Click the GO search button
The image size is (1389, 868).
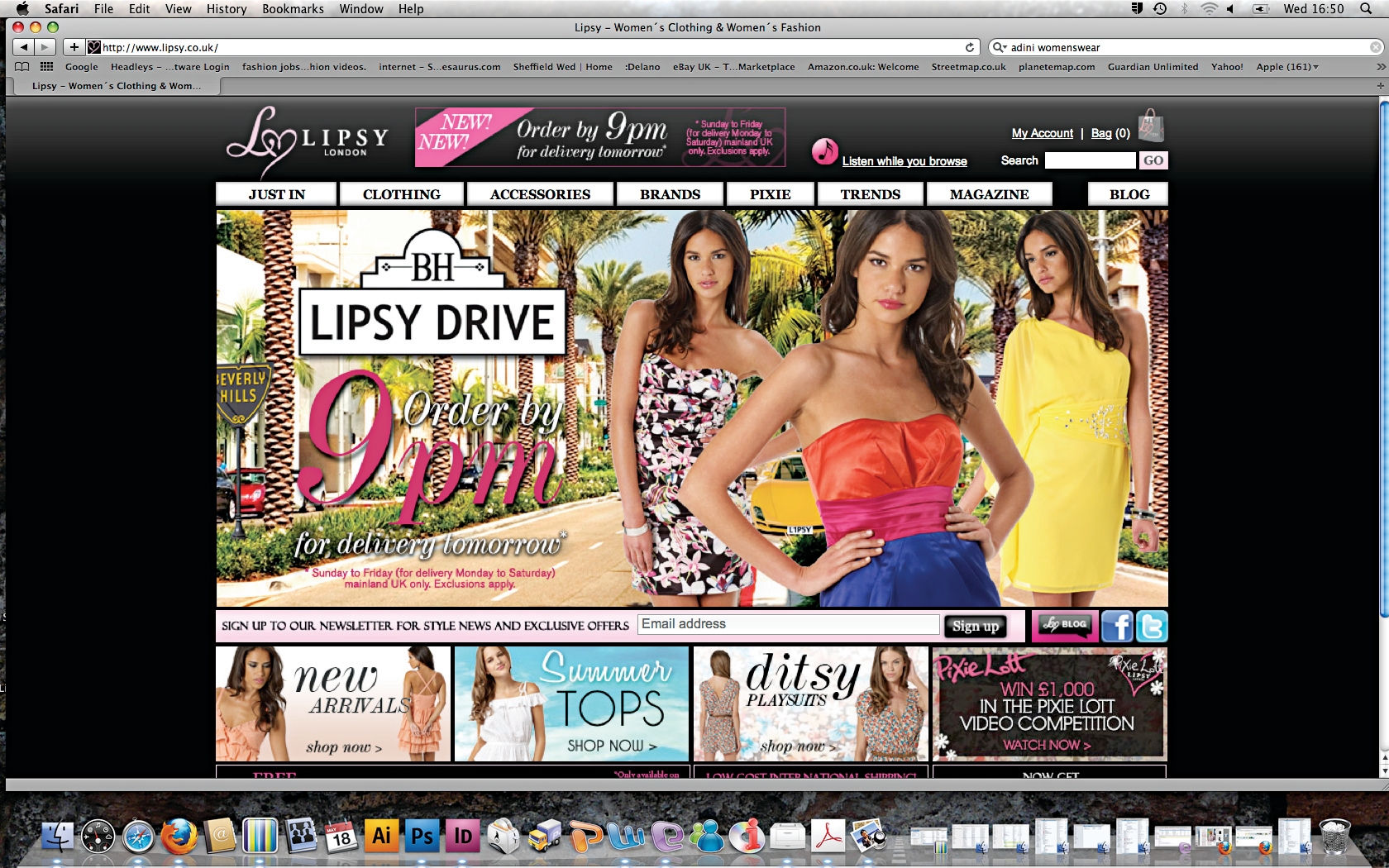coord(1153,160)
